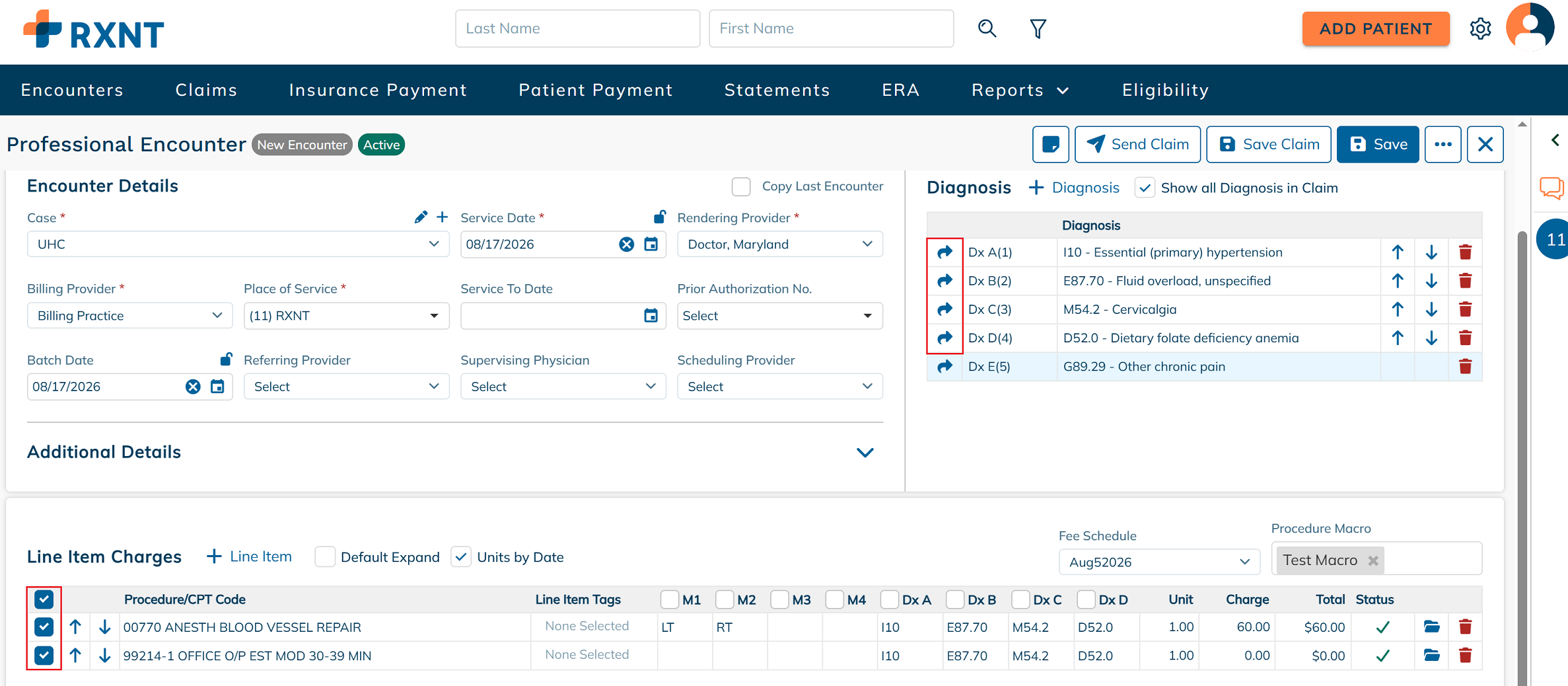Screen dimensions: 1568x686
Task: Click the patient search magnifier icon
Action: [x=987, y=28]
